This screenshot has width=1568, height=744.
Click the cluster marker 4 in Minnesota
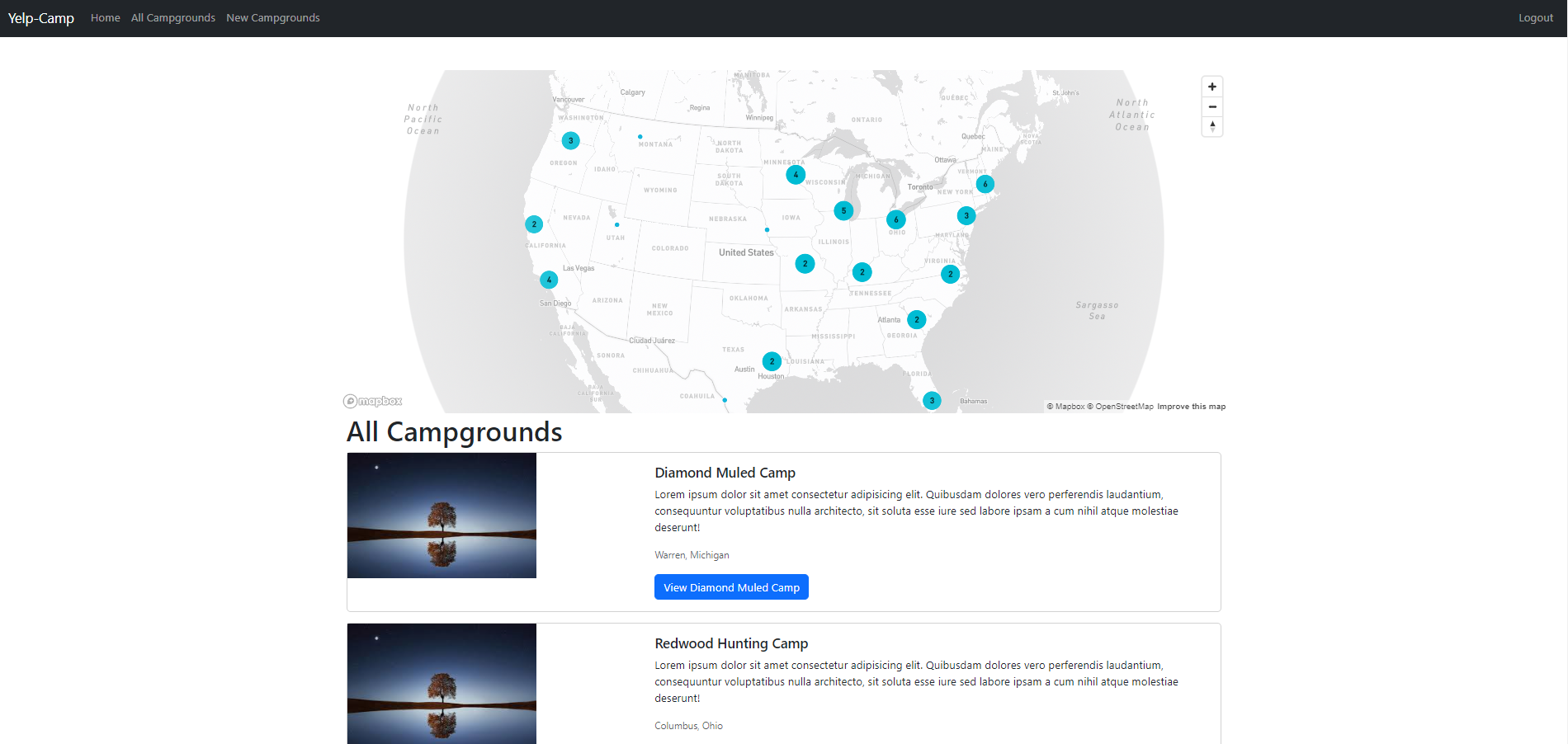pyautogui.click(x=796, y=175)
